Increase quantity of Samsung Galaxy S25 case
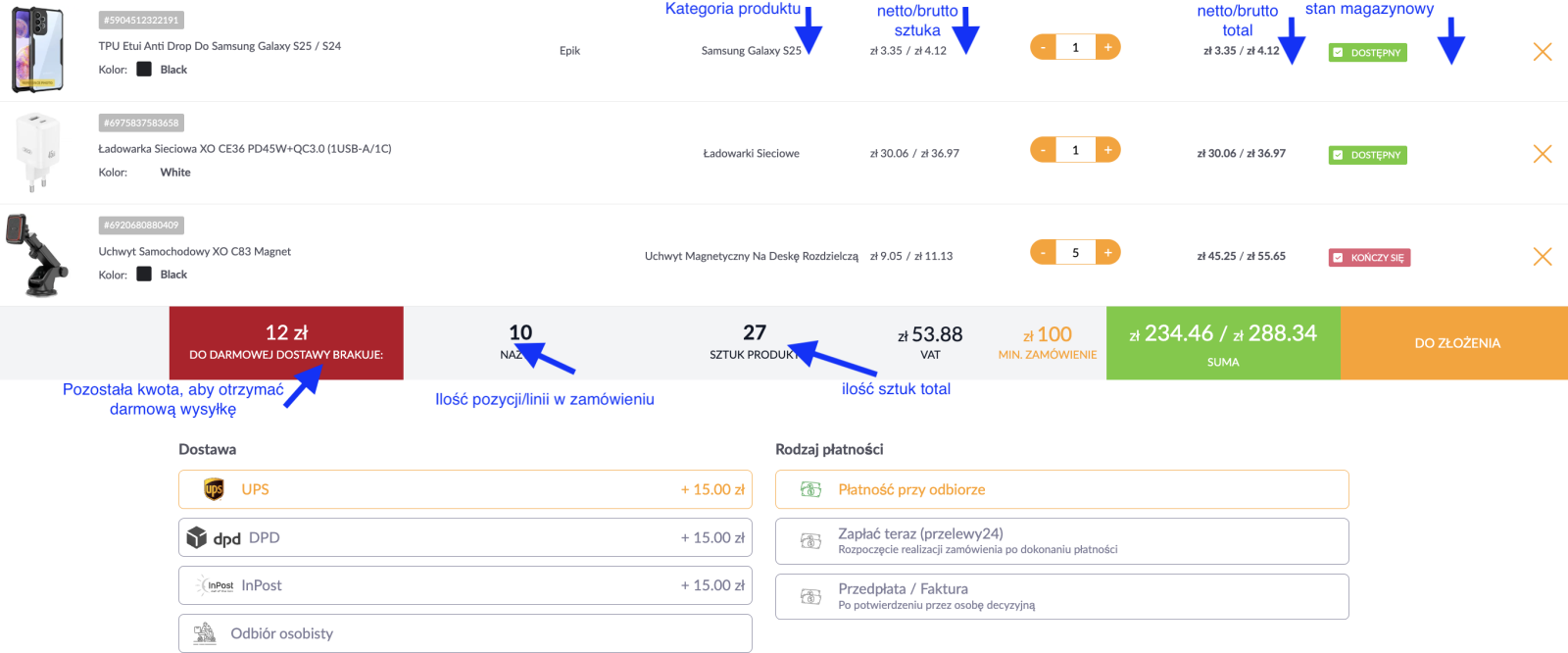Image resolution: width=1568 pixels, height=653 pixels. (1107, 47)
